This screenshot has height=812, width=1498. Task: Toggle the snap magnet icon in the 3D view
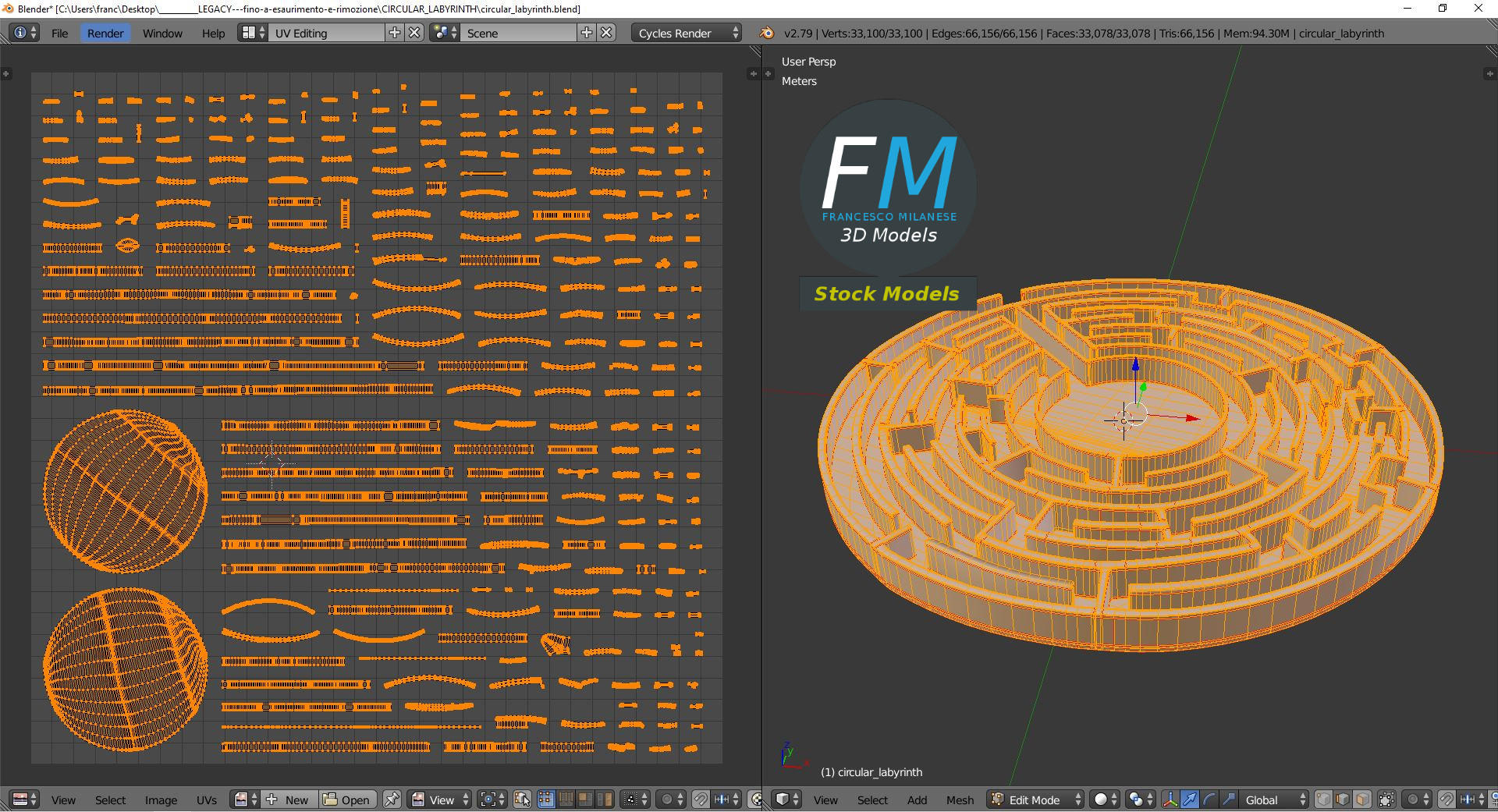[1447, 800]
